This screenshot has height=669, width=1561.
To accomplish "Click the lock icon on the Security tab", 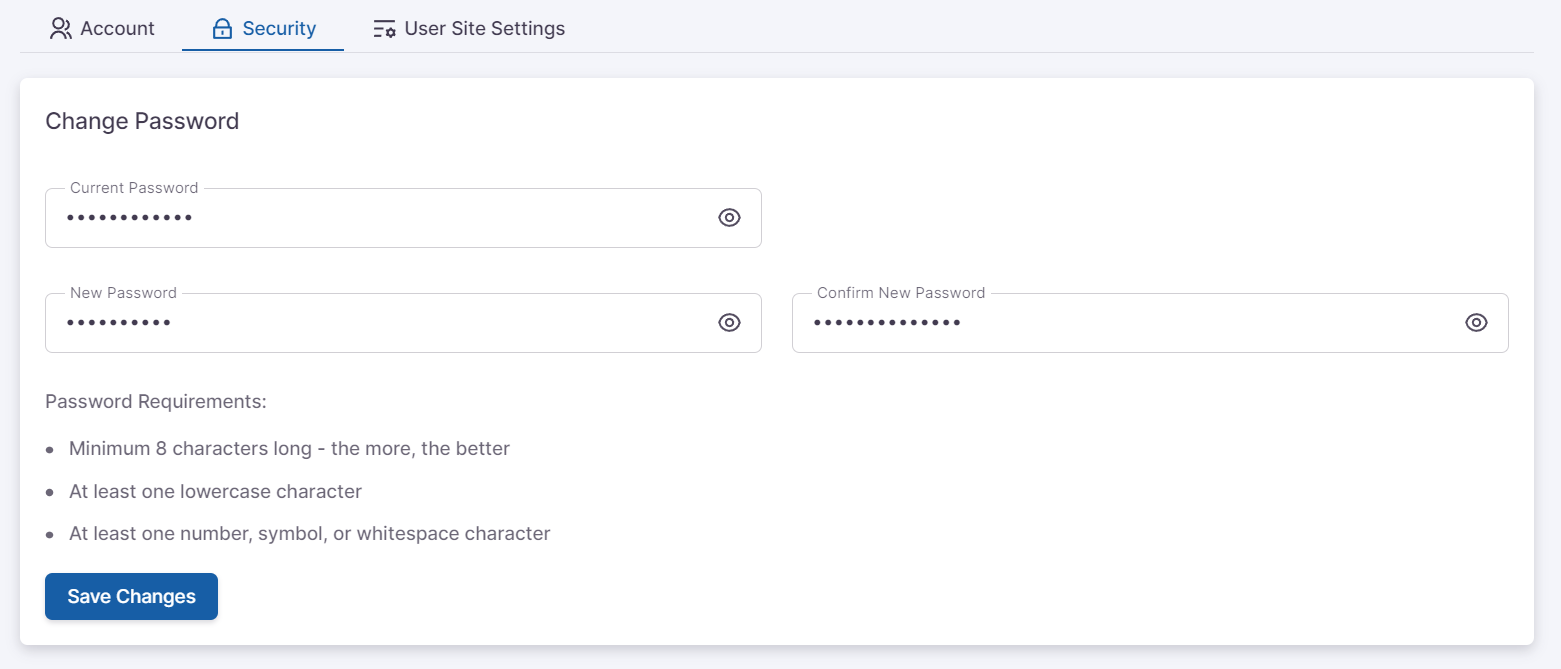I will coord(222,29).
